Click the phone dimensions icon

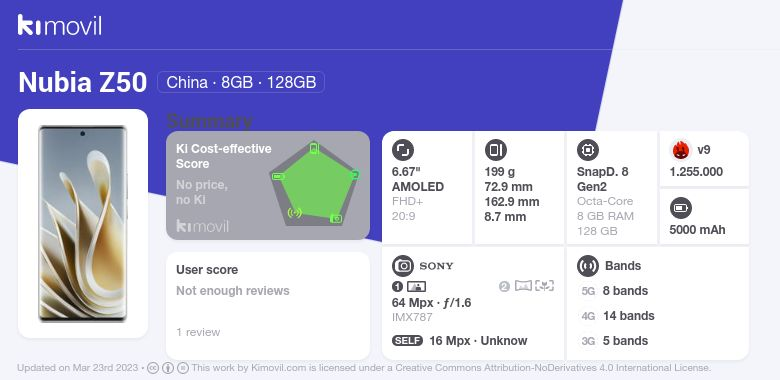click(495, 150)
